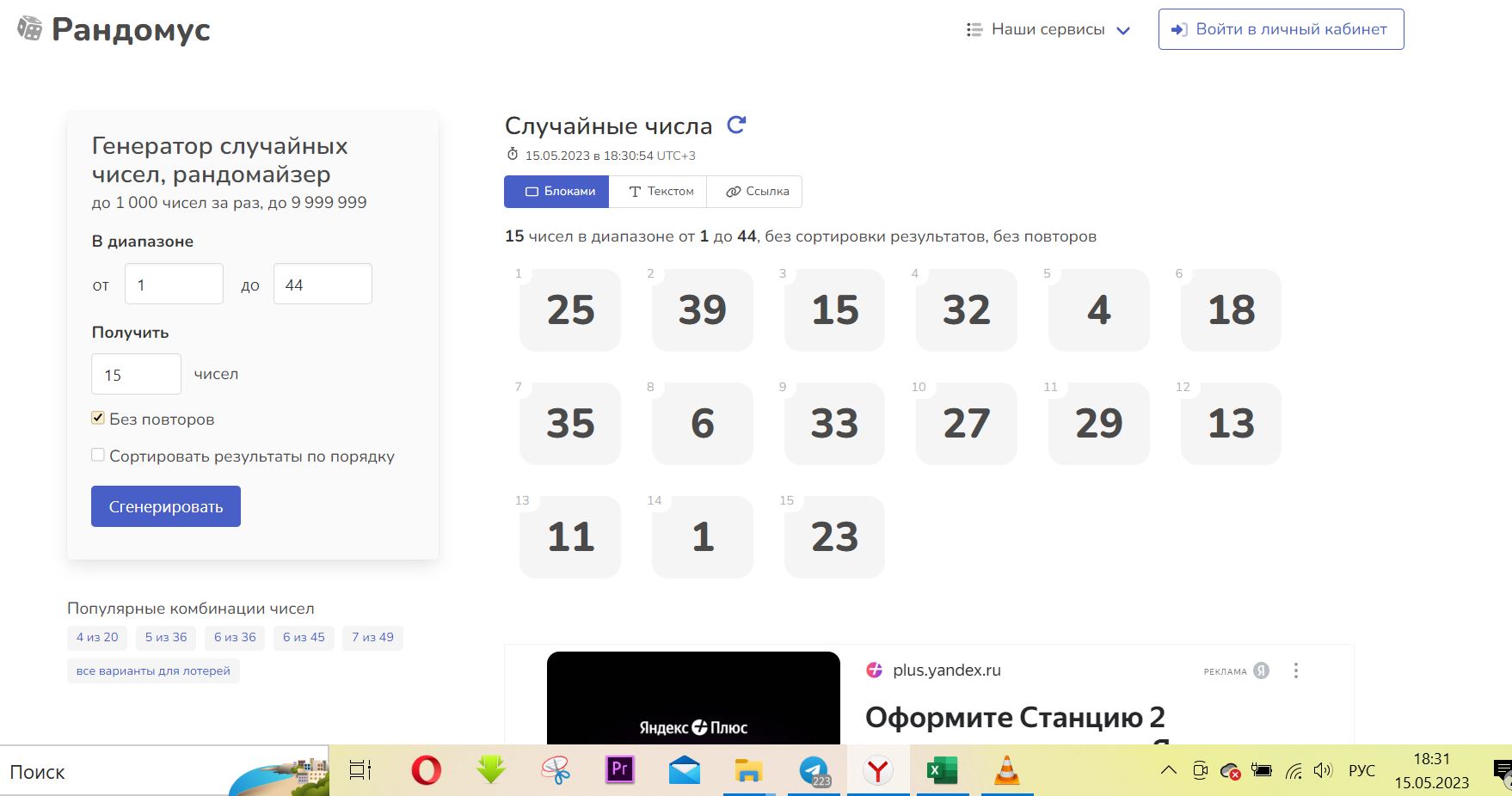Open Opera browser from the taskbar
Image resolution: width=1512 pixels, height=796 pixels.
[x=426, y=770]
